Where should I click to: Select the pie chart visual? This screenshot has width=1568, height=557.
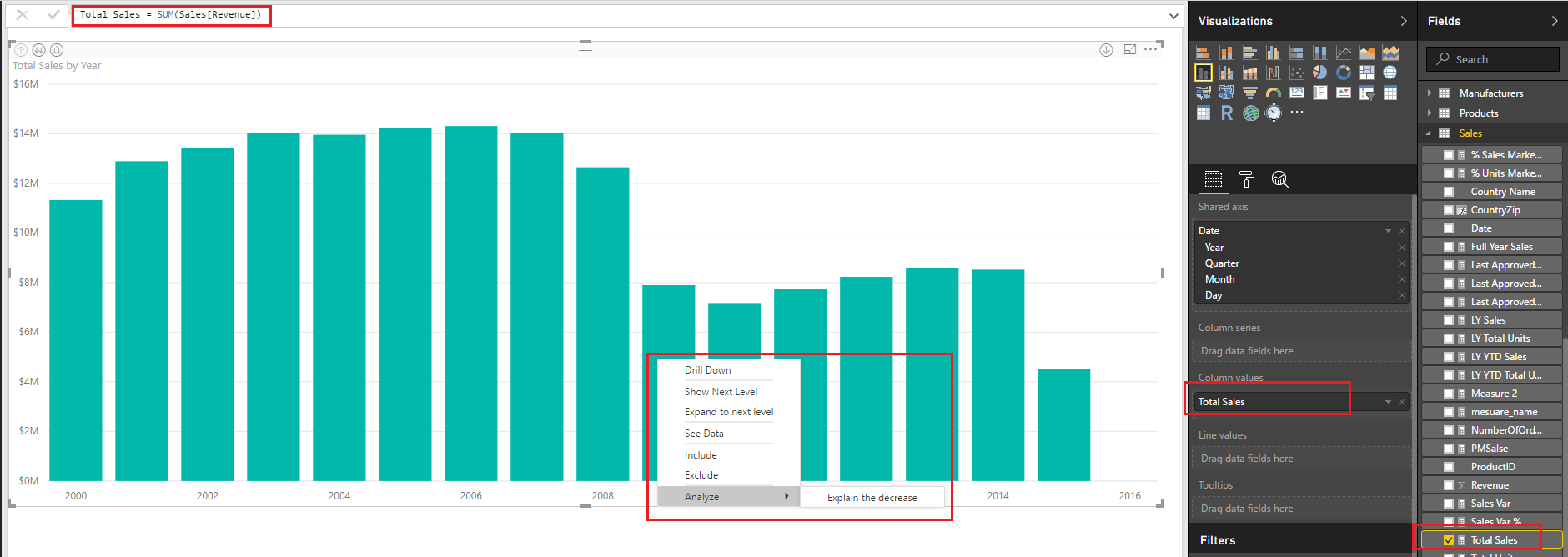1320,73
